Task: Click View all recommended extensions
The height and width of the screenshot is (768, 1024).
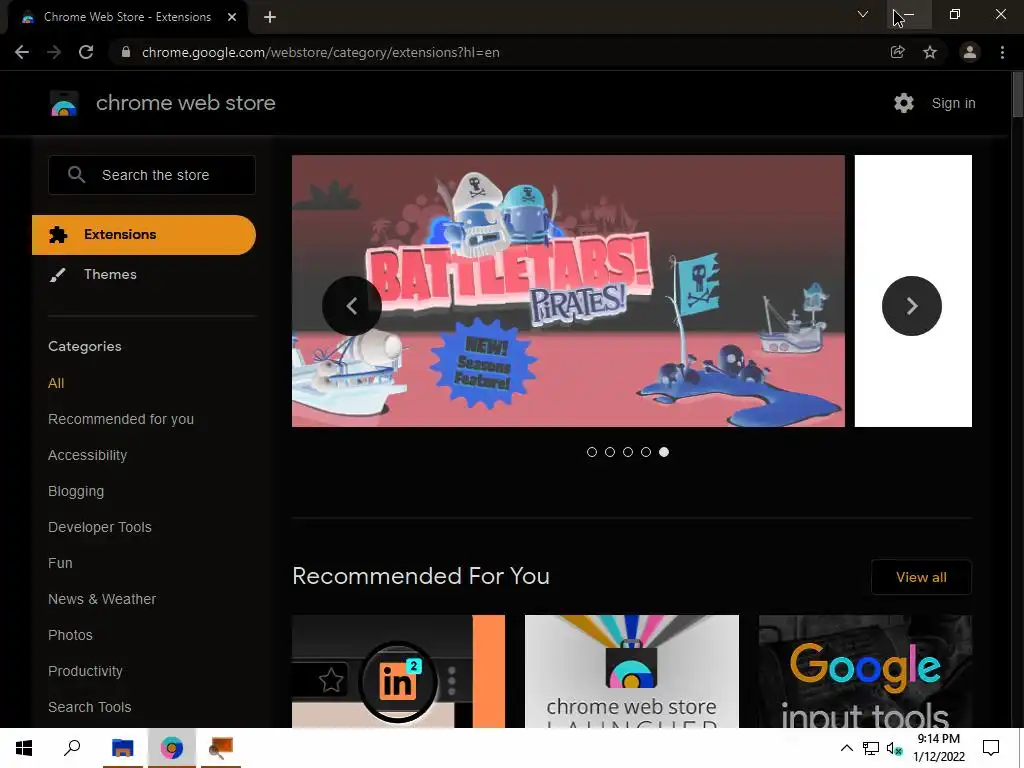Action: pos(921,577)
